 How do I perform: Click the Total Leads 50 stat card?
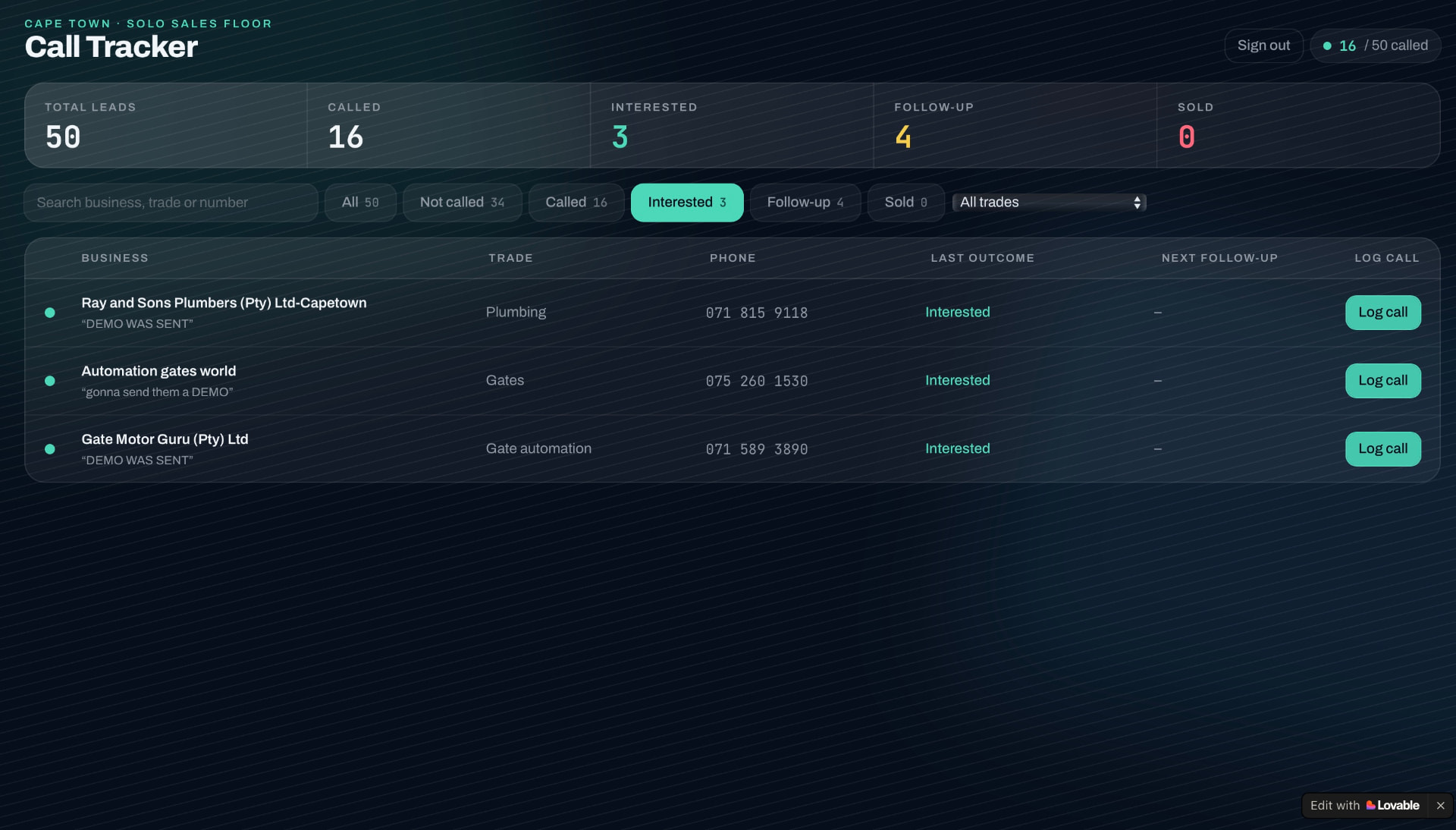click(166, 125)
